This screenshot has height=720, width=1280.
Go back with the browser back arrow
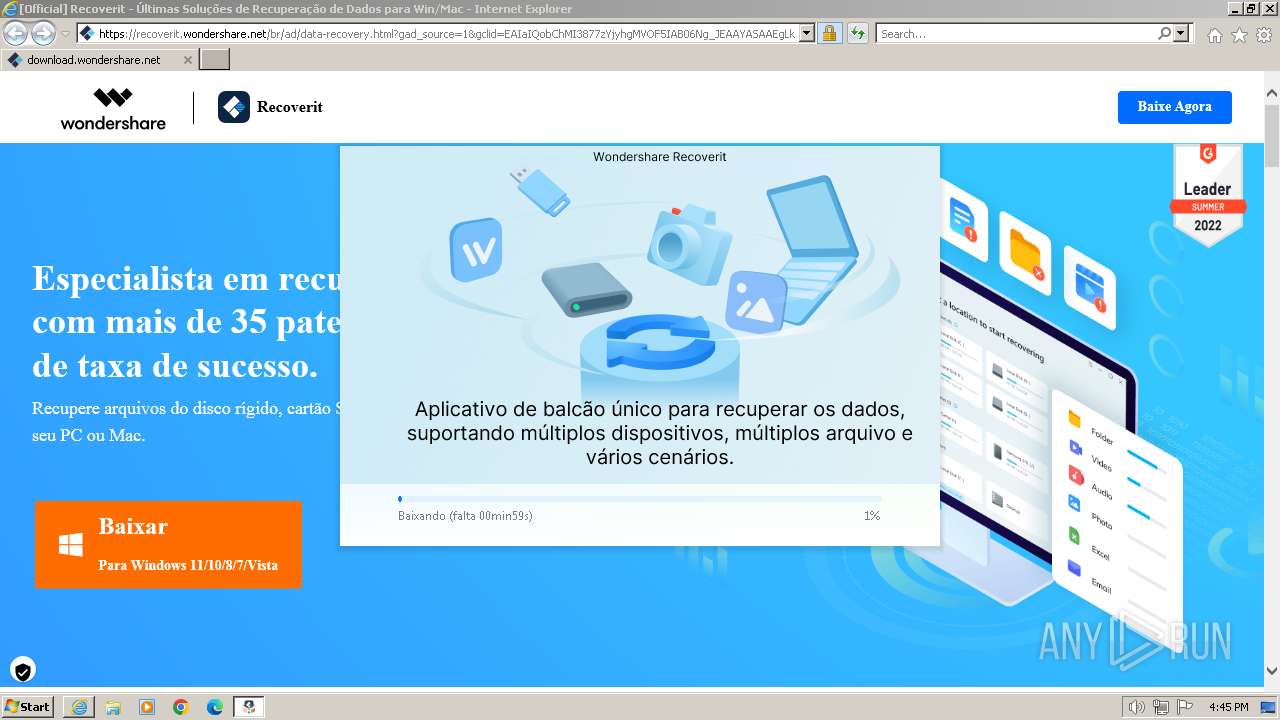15,34
